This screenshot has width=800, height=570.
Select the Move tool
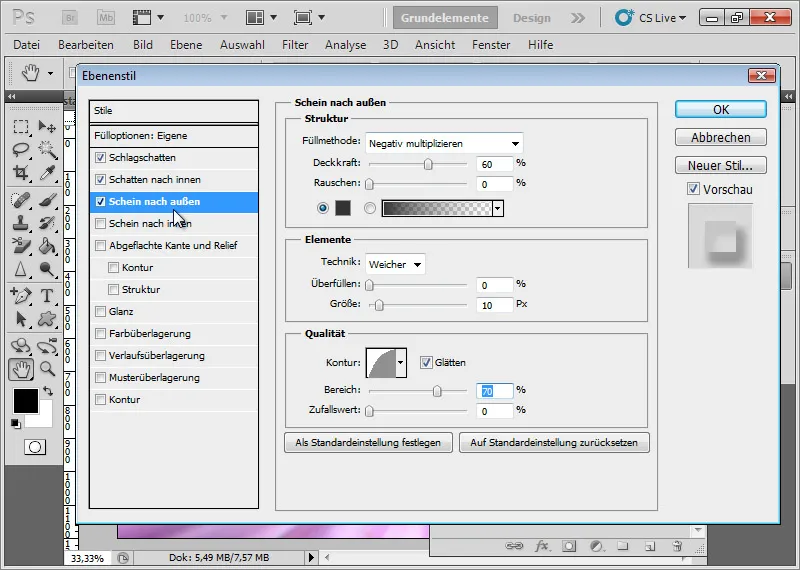pyautogui.click(x=47, y=127)
